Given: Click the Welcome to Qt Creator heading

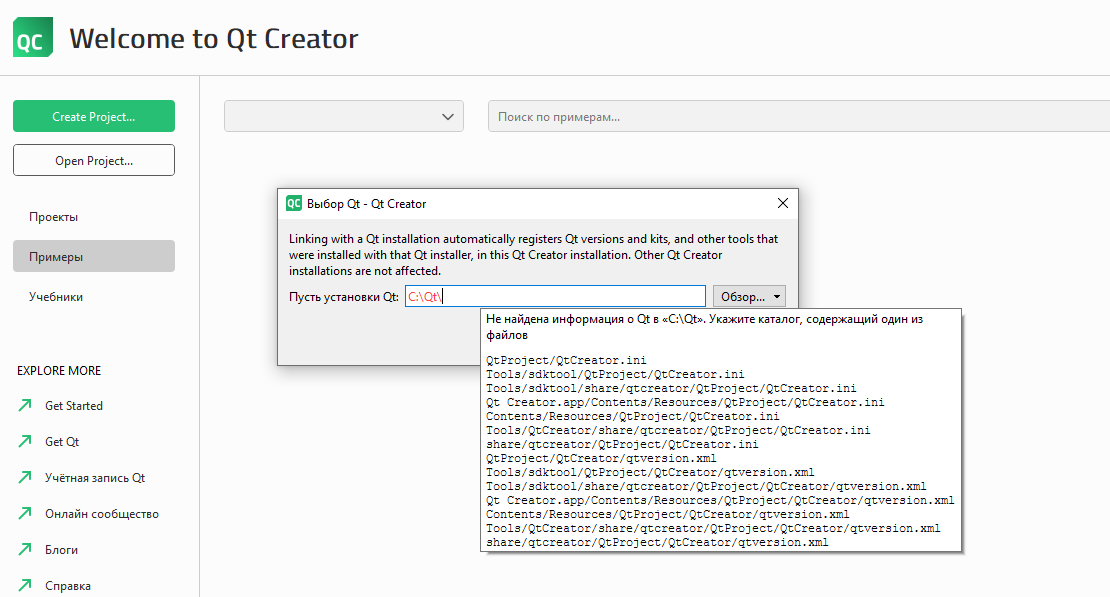Looking at the screenshot, I should point(214,39).
